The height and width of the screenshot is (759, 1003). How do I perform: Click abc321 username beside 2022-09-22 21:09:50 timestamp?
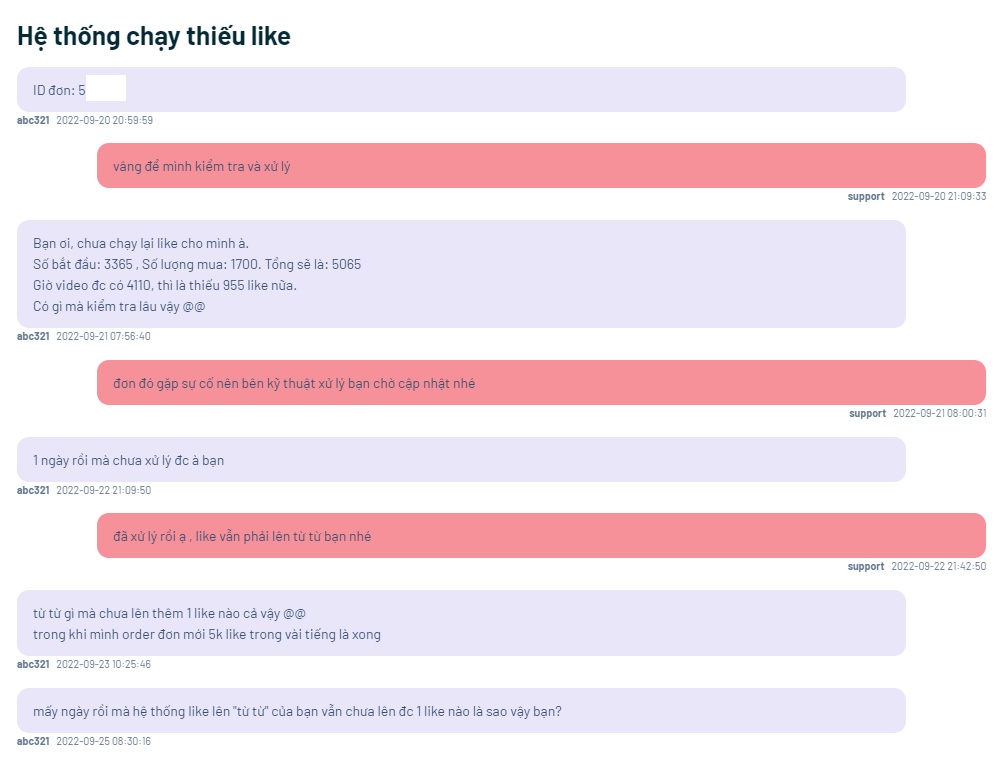coord(33,490)
